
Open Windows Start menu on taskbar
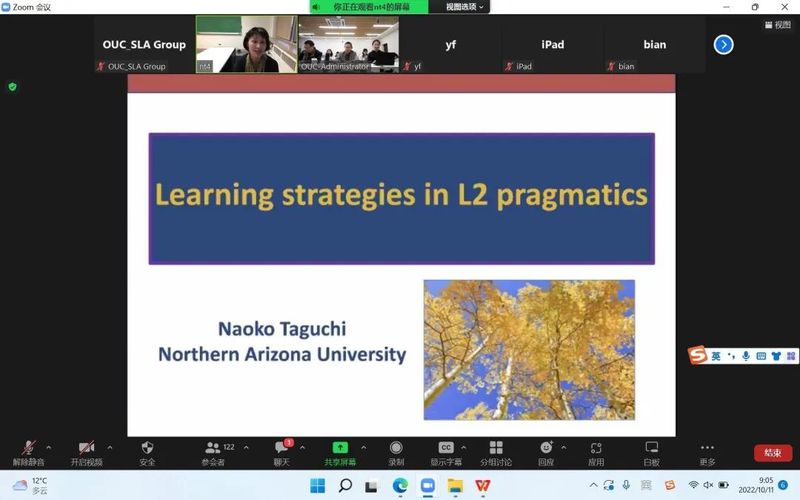318,486
